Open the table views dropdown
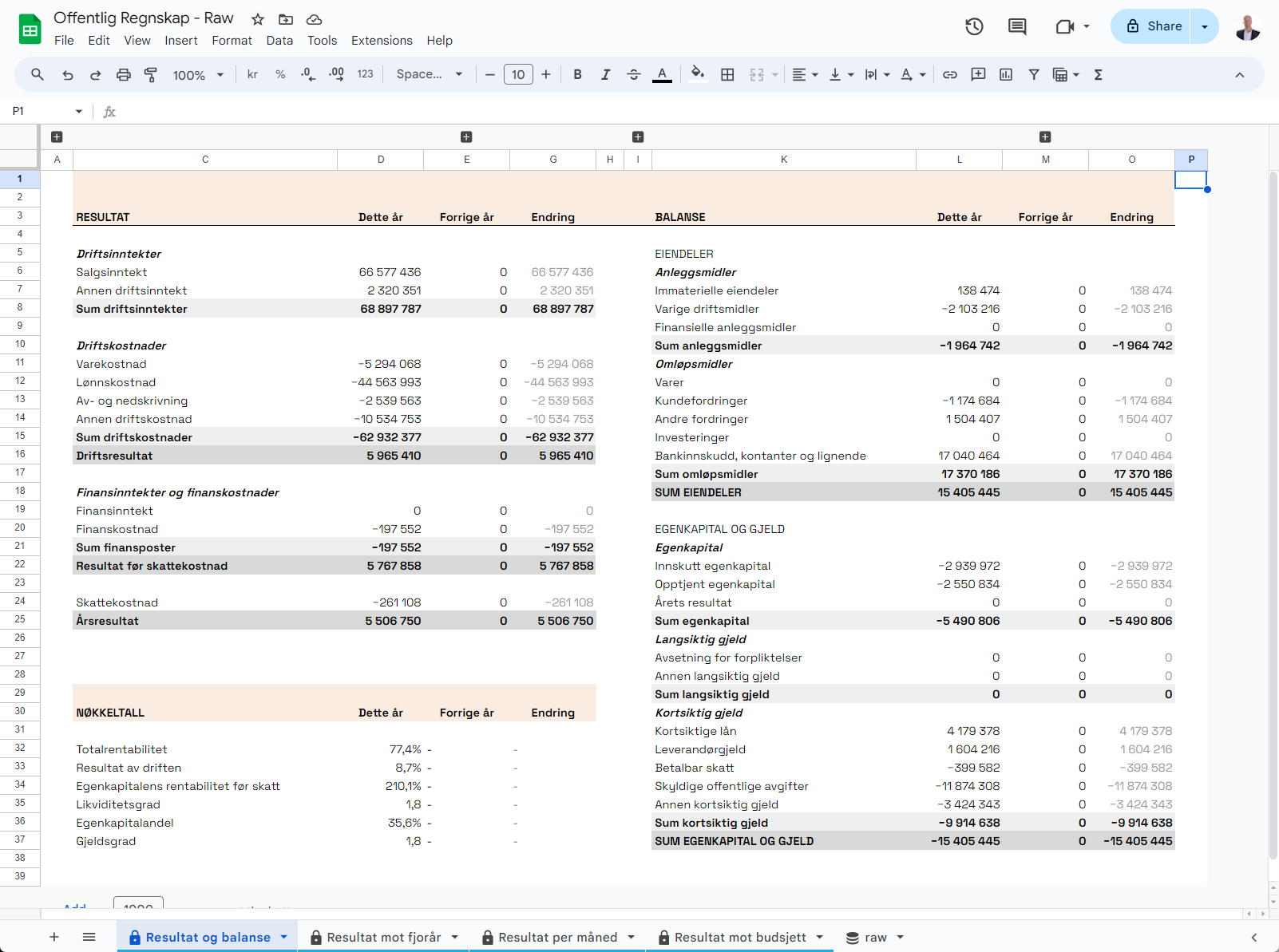Screen dimensions: 1279x952 [x=1066, y=74]
